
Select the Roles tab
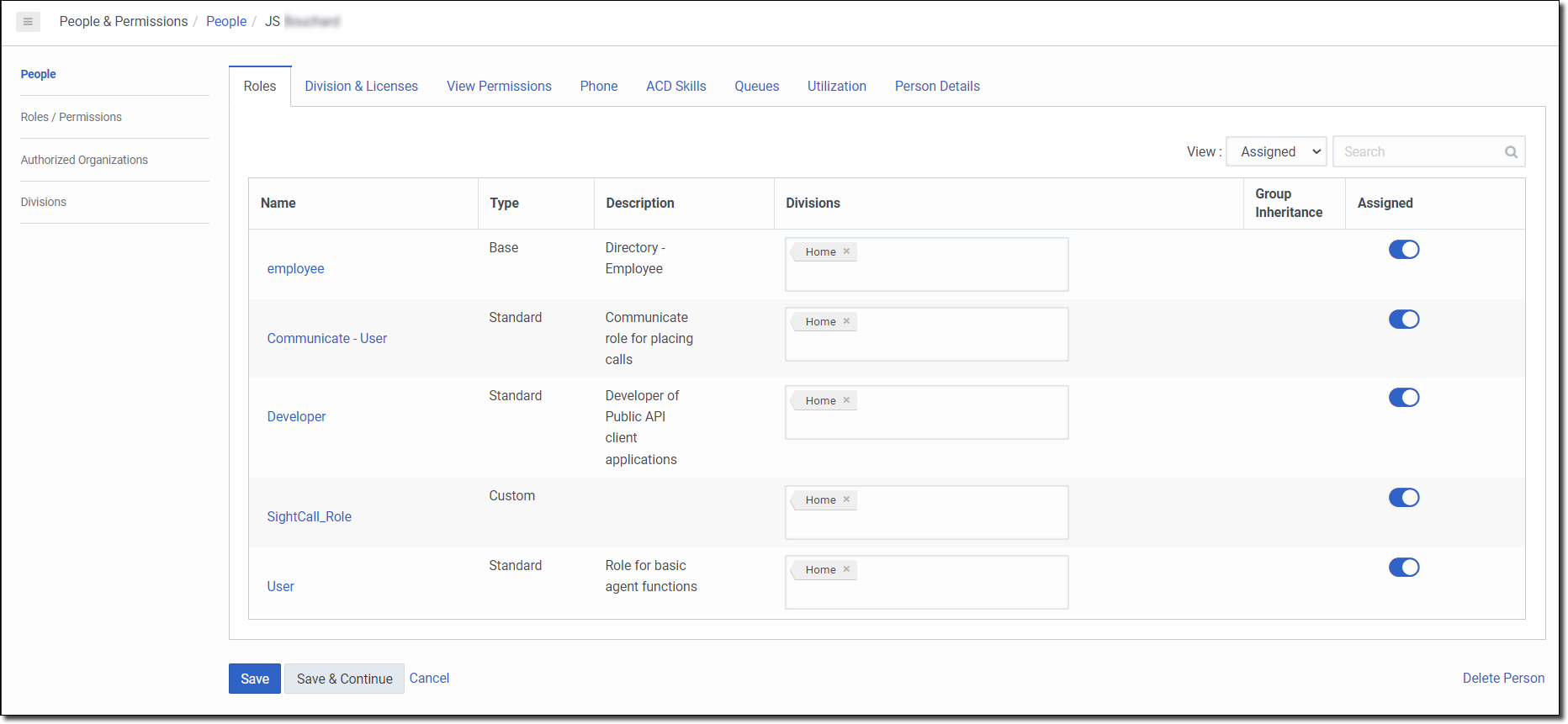[260, 87]
